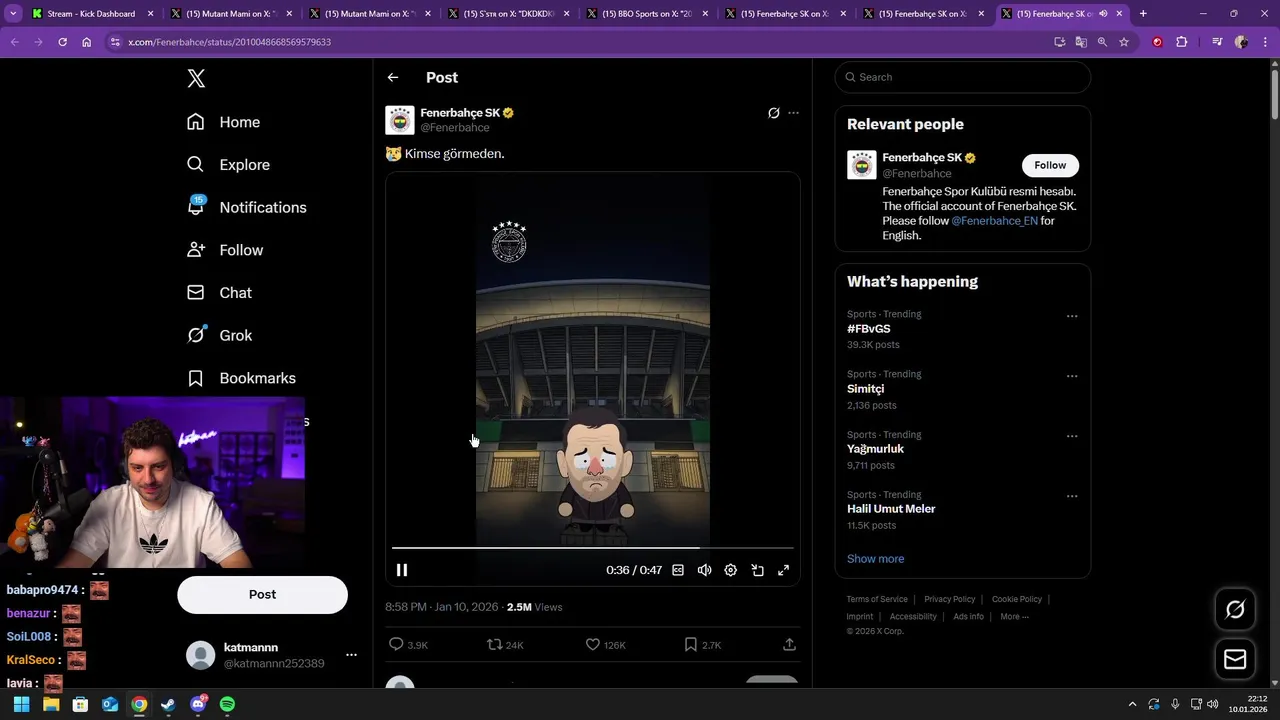The height and width of the screenshot is (720, 1280).
Task: Click Show more under trends
Action: [x=875, y=559]
